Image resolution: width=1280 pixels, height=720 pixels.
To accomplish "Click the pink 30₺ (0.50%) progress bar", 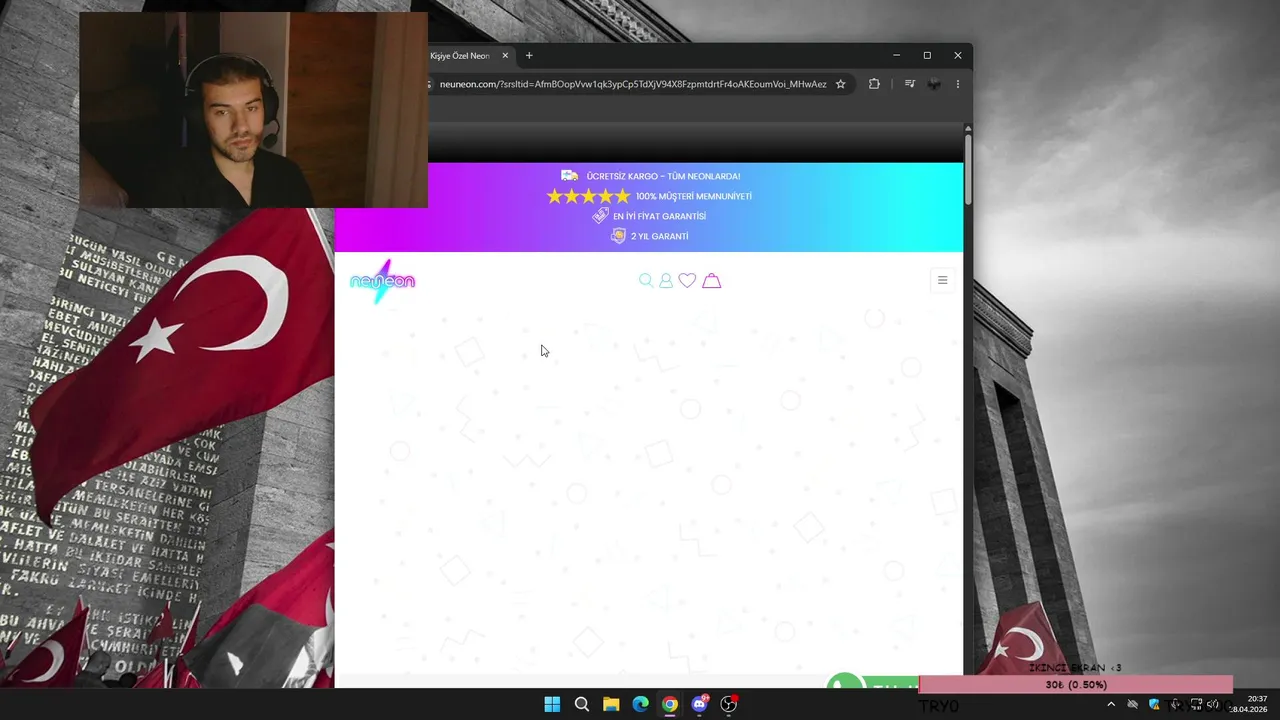I will tap(1075, 685).
